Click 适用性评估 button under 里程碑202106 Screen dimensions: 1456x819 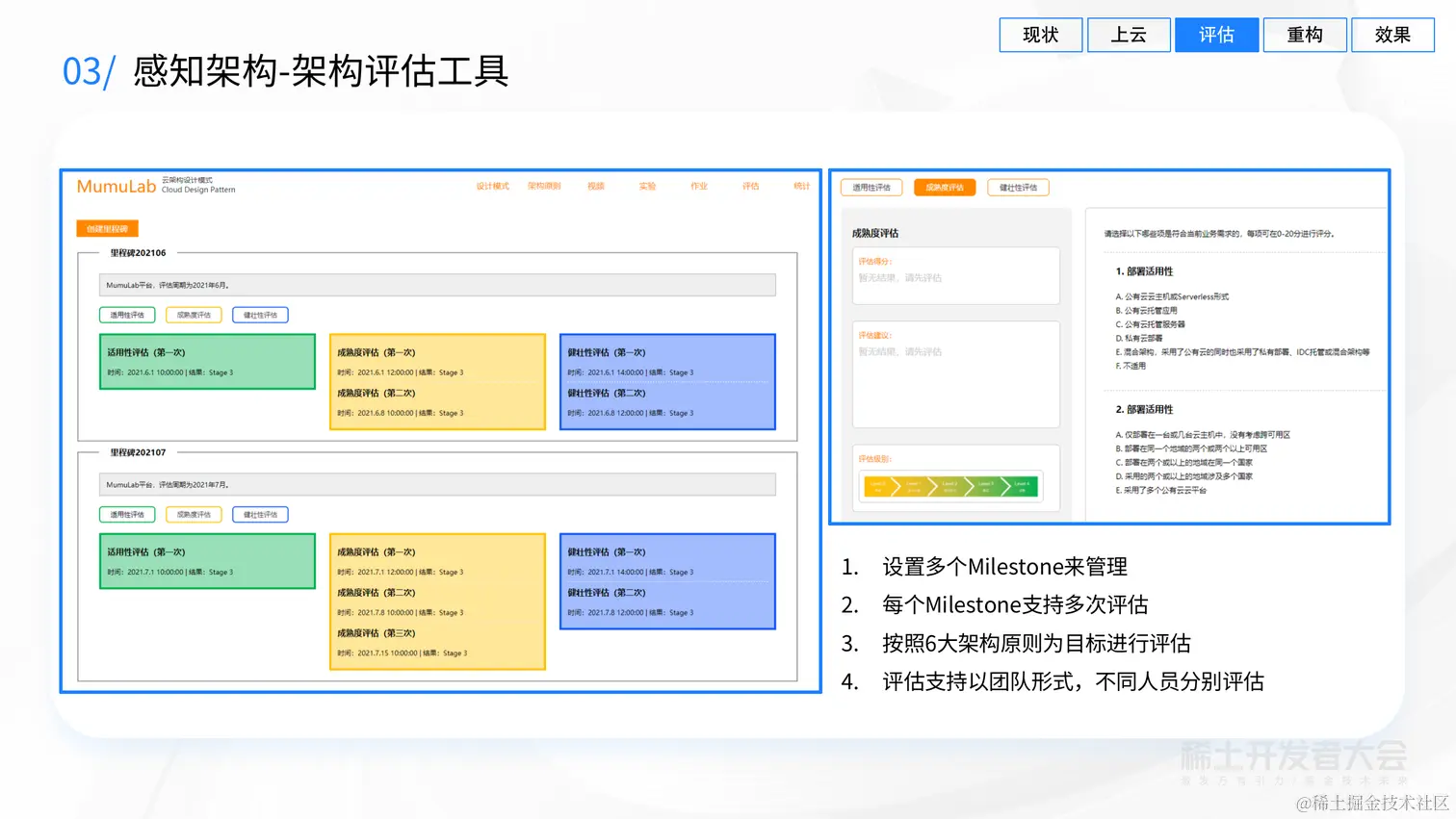click(127, 315)
